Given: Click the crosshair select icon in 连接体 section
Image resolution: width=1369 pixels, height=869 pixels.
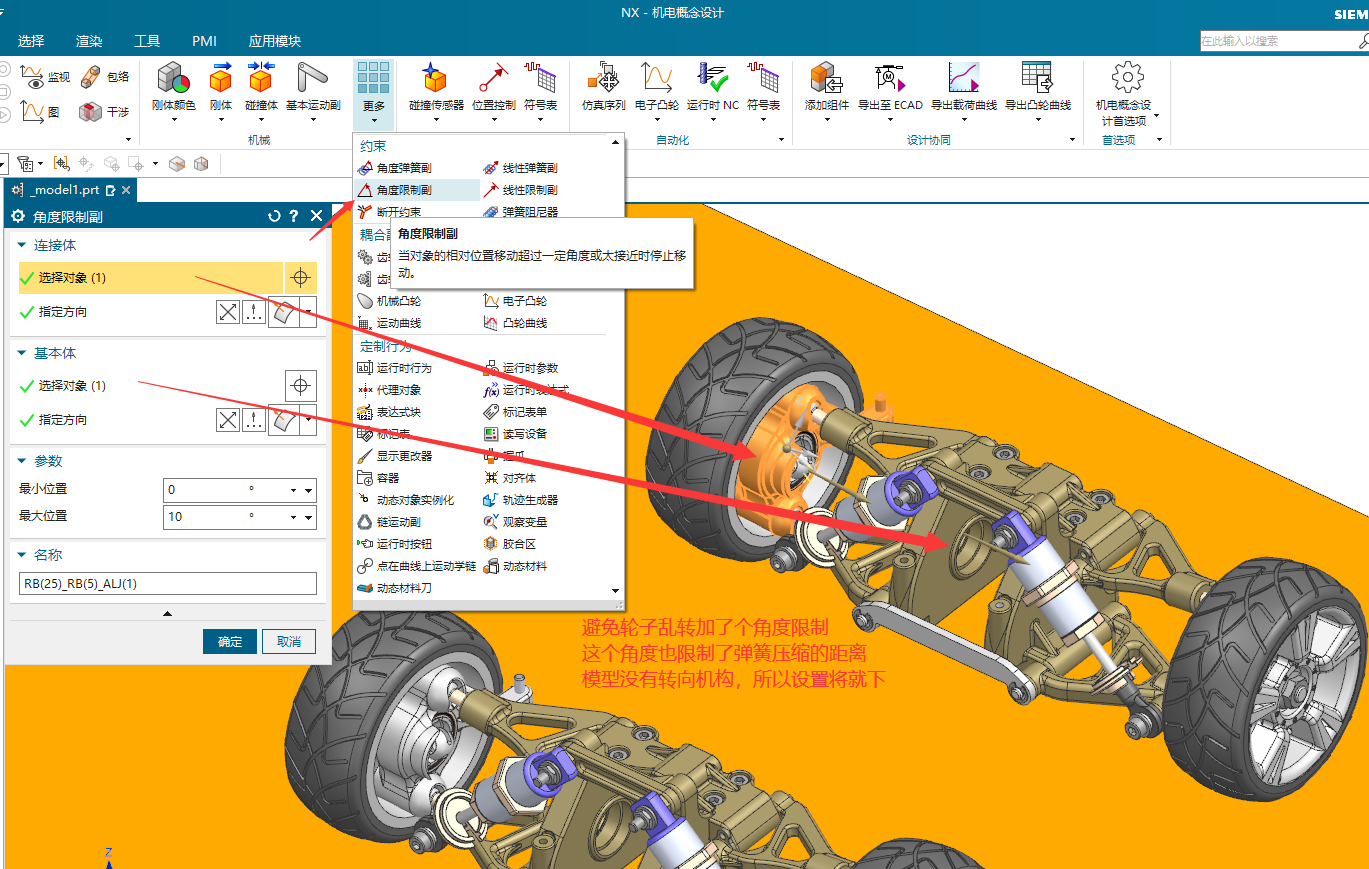Looking at the screenshot, I should coord(301,278).
